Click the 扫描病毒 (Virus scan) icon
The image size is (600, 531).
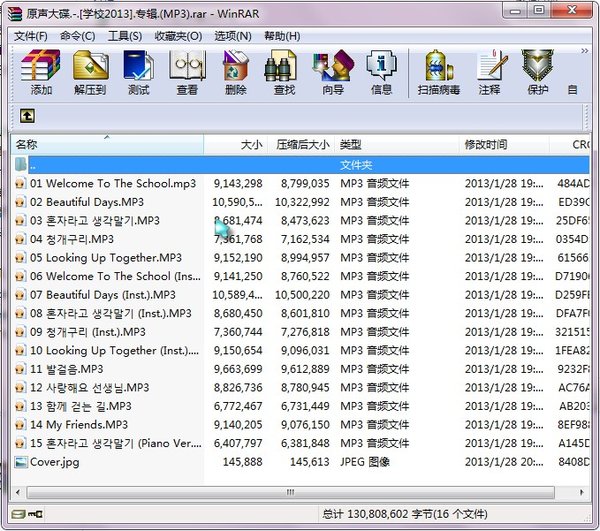[x=439, y=72]
